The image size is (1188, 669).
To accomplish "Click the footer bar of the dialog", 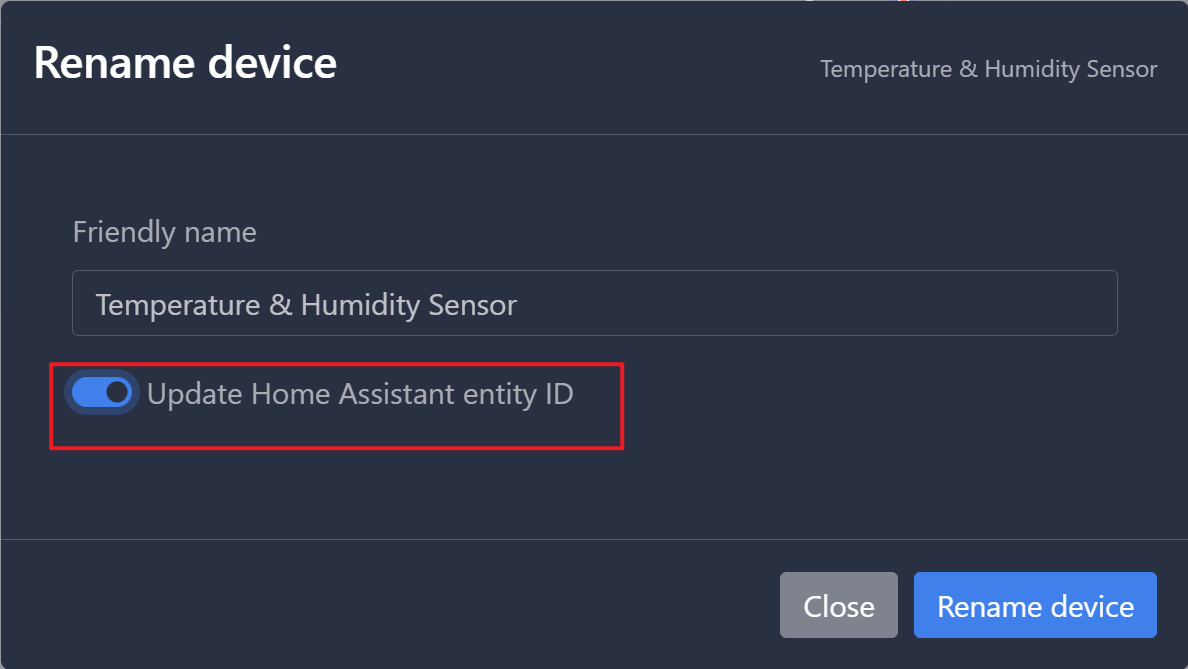I will pos(400,605).
